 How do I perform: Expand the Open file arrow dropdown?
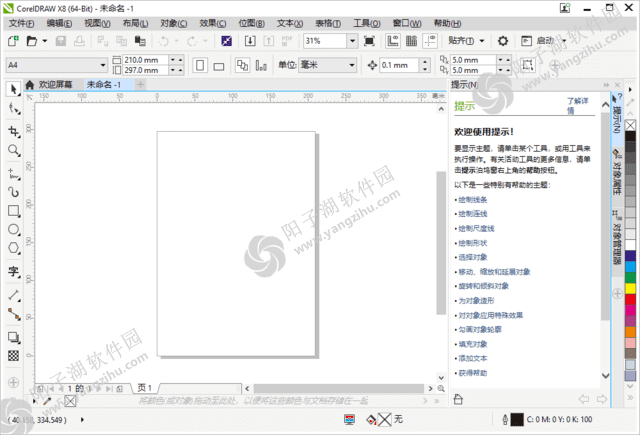point(45,41)
